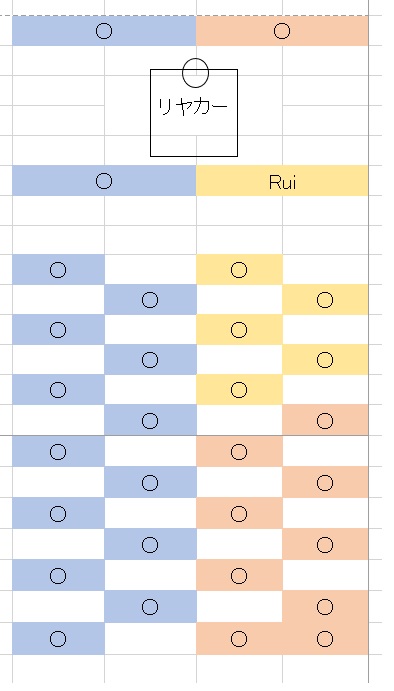The width and height of the screenshot is (394, 691).
Task: Select the first-column blue cell just below the divider line
Action: pos(58,451)
